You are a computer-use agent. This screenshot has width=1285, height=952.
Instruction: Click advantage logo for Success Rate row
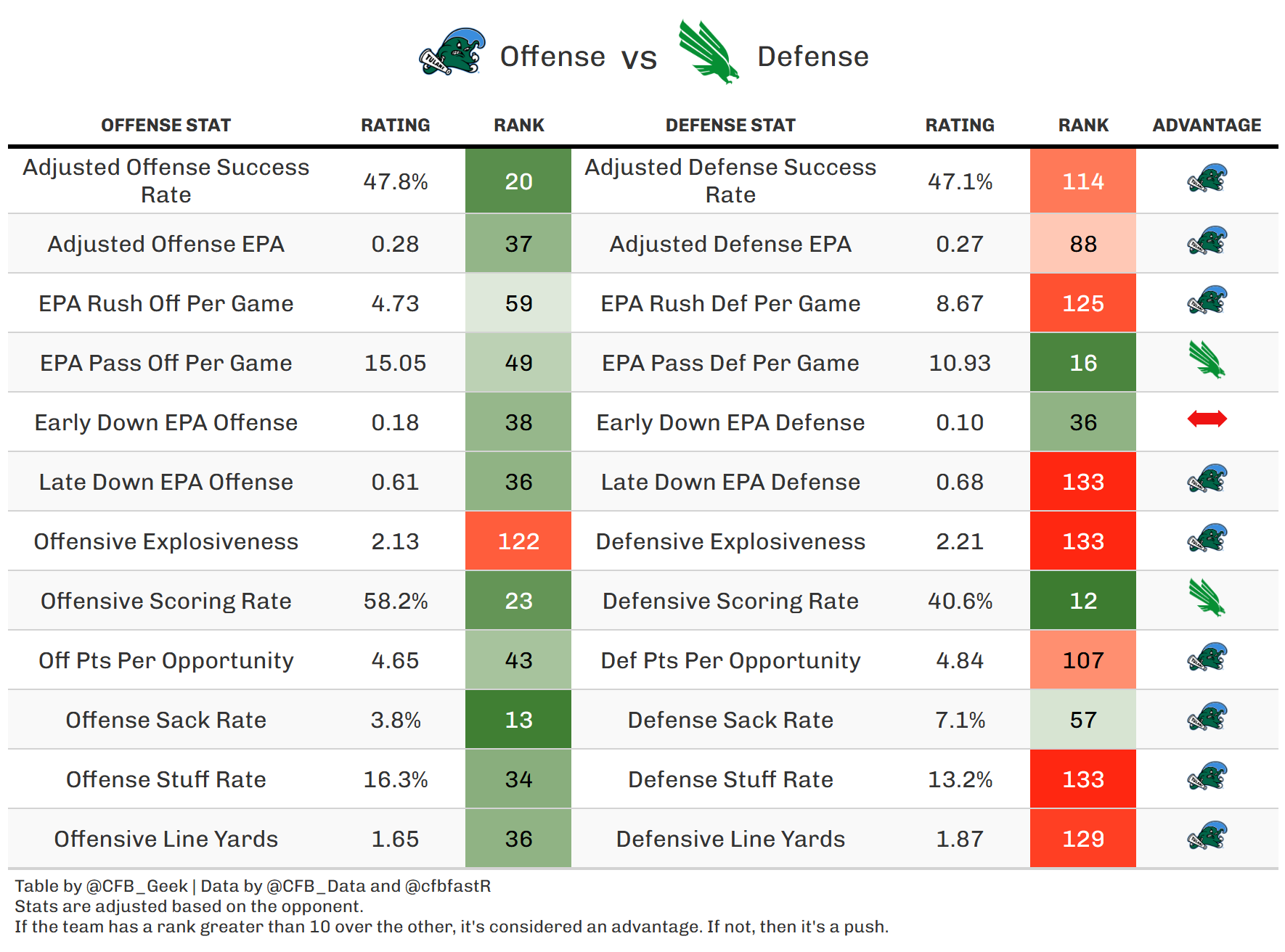click(1207, 178)
